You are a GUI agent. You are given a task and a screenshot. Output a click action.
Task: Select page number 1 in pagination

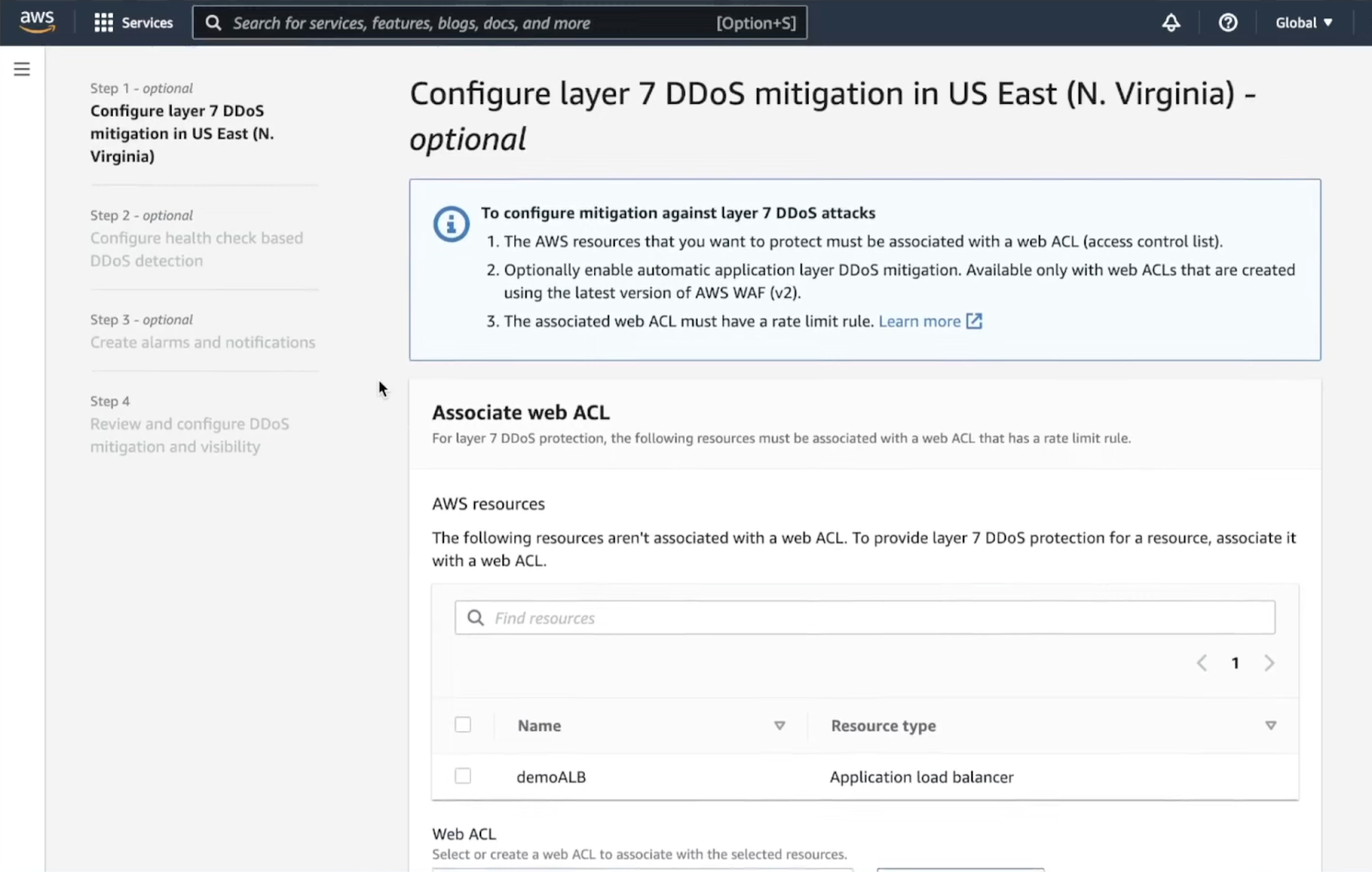tap(1235, 663)
